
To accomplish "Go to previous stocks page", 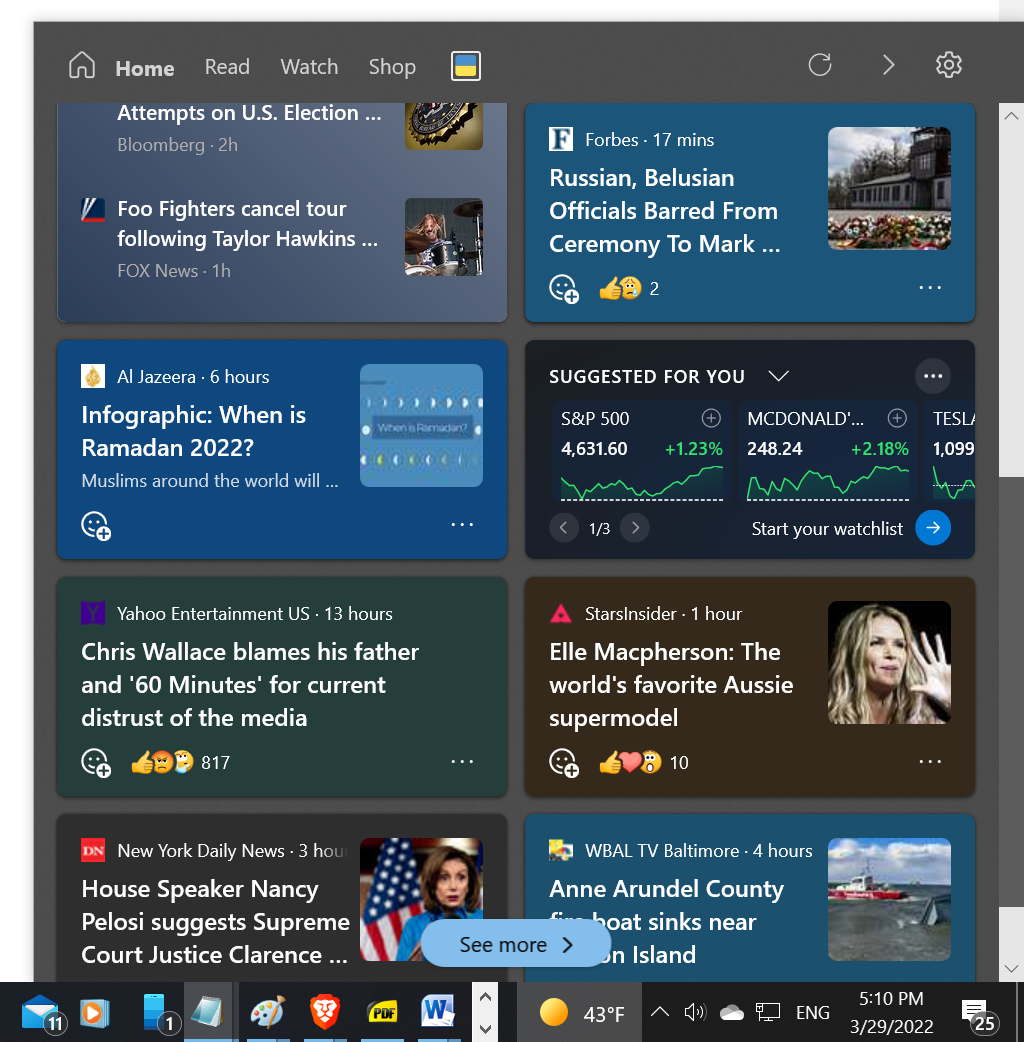I will pos(563,528).
